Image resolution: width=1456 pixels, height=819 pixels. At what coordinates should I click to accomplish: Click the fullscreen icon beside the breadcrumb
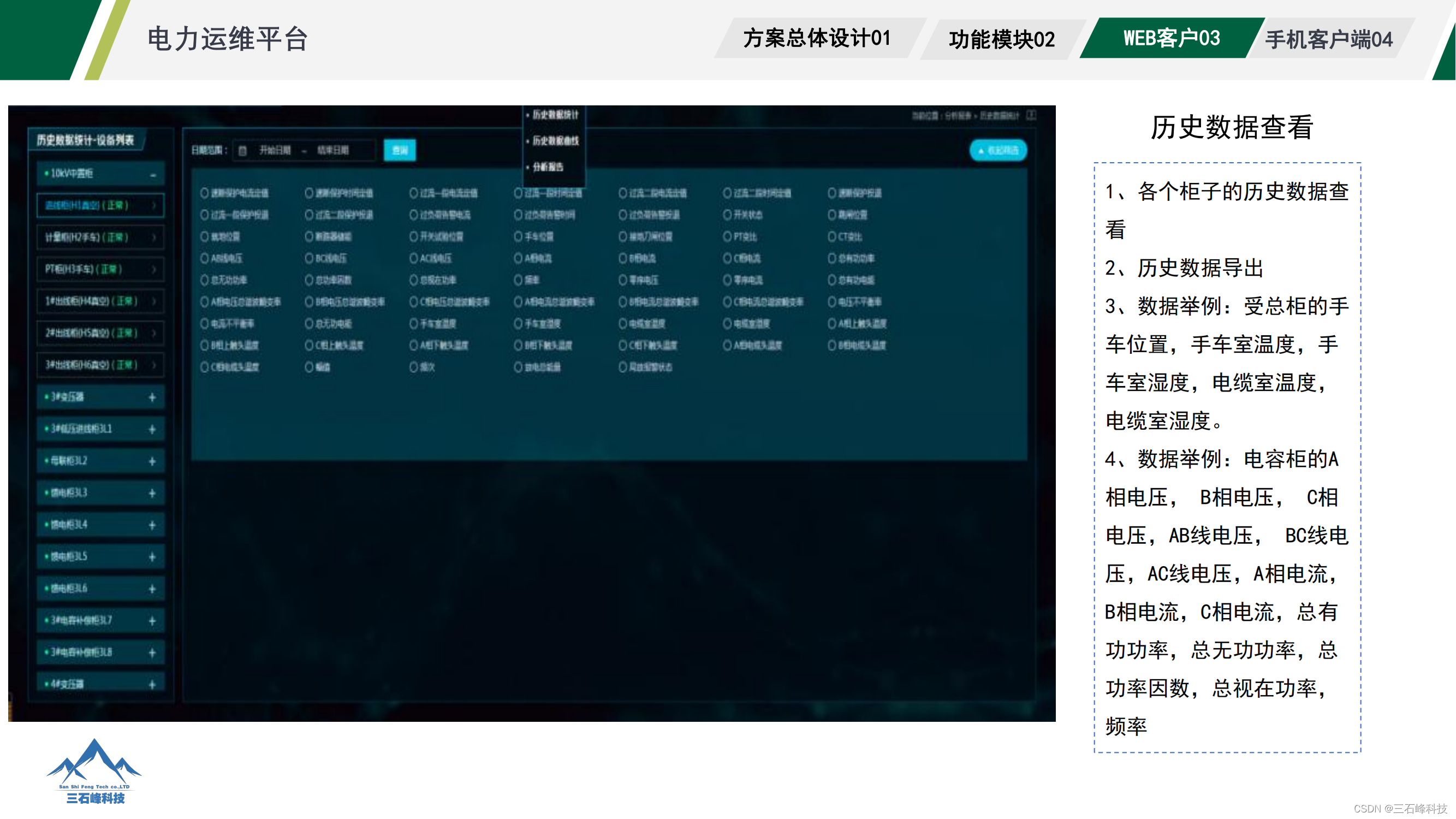(x=1031, y=115)
